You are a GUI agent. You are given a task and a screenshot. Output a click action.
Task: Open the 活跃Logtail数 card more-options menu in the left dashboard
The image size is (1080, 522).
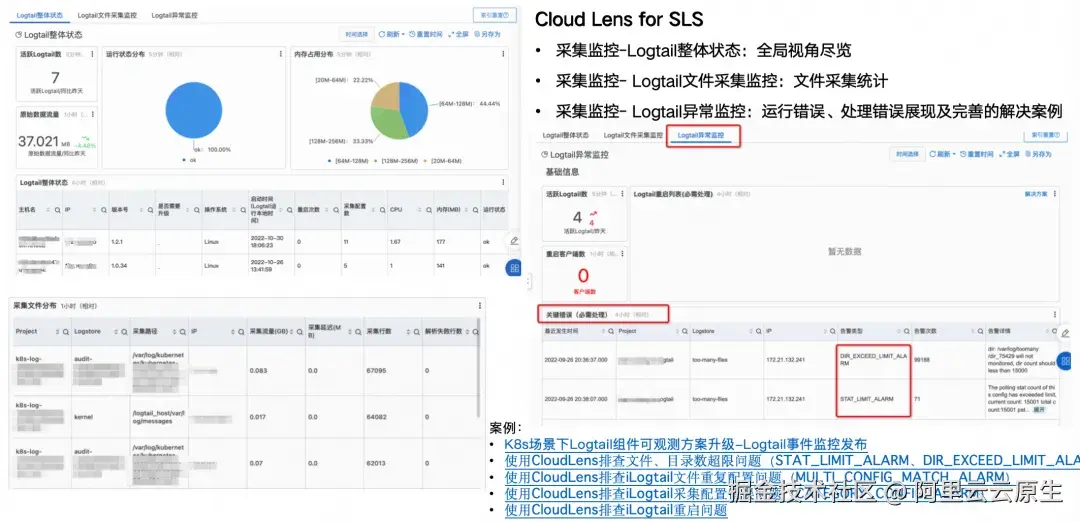[x=92, y=54]
